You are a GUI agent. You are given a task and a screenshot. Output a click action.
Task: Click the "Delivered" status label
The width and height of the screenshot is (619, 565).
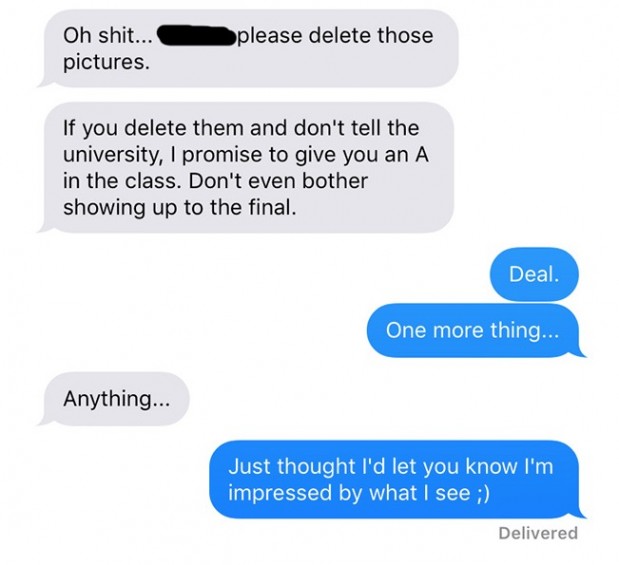click(x=538, y=533)
